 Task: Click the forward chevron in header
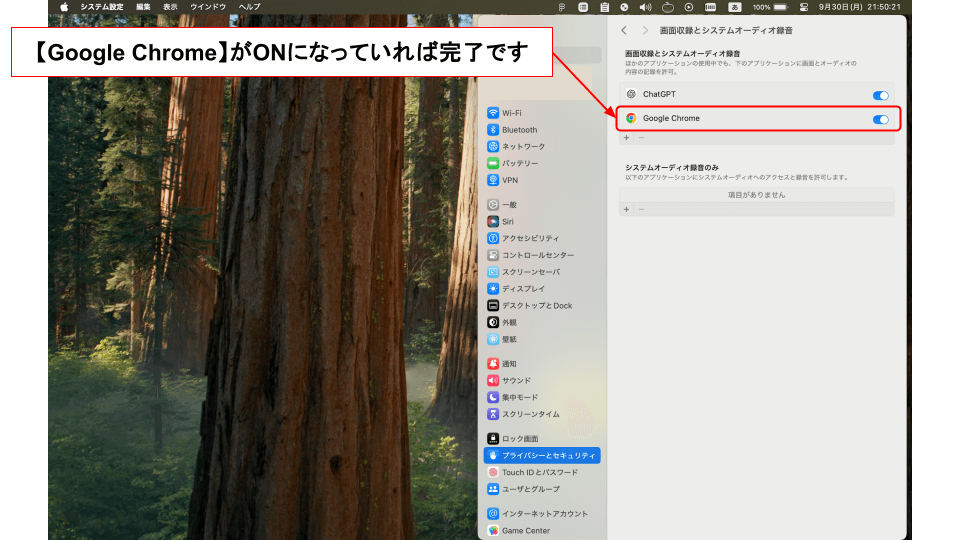coord(645,31)
